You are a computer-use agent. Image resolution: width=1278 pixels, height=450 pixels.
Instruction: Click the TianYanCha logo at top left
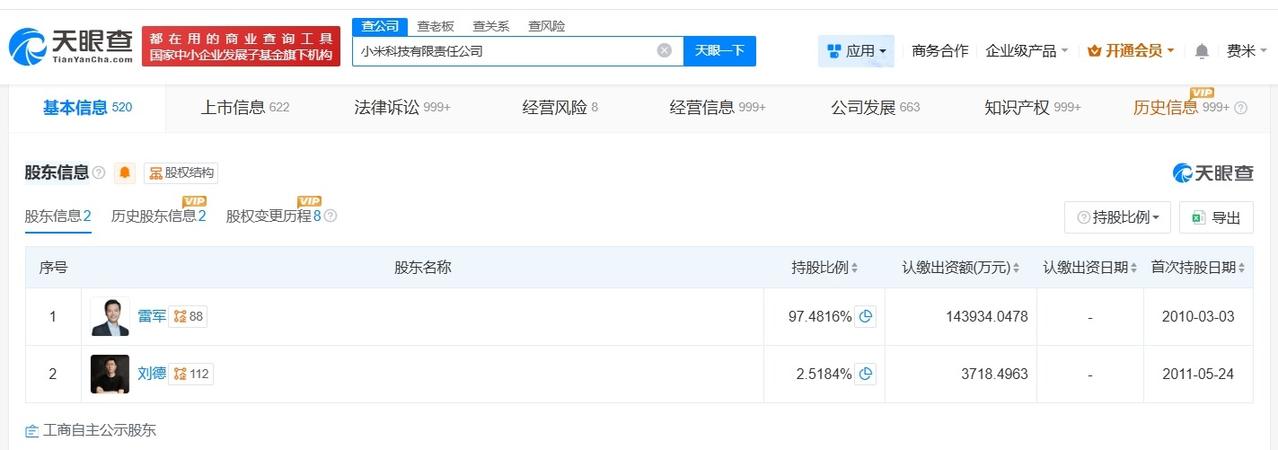[x=70, y=45]
